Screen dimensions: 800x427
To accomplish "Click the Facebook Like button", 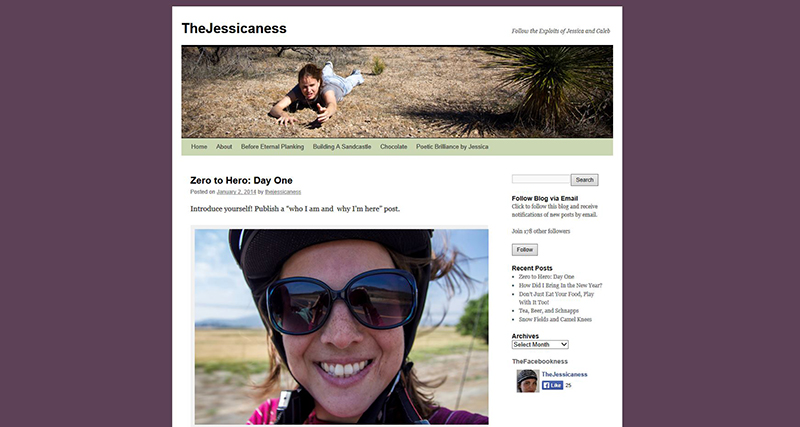I will pos(553,385).
